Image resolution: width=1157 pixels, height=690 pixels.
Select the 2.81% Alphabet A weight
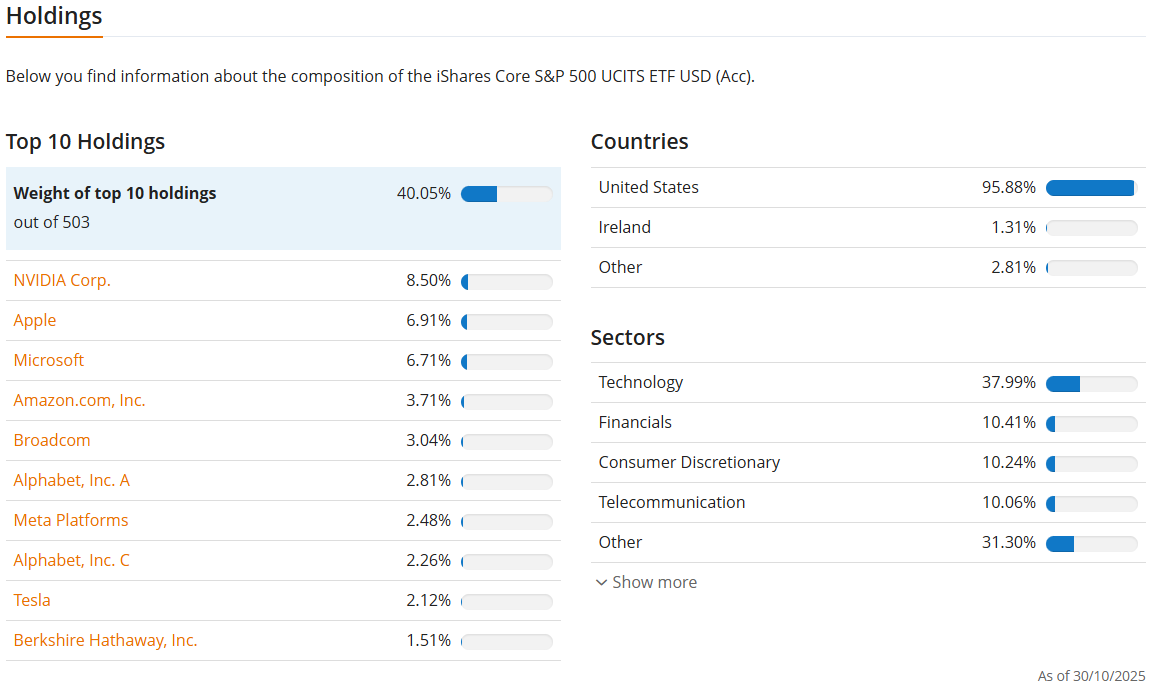point(428,480)
